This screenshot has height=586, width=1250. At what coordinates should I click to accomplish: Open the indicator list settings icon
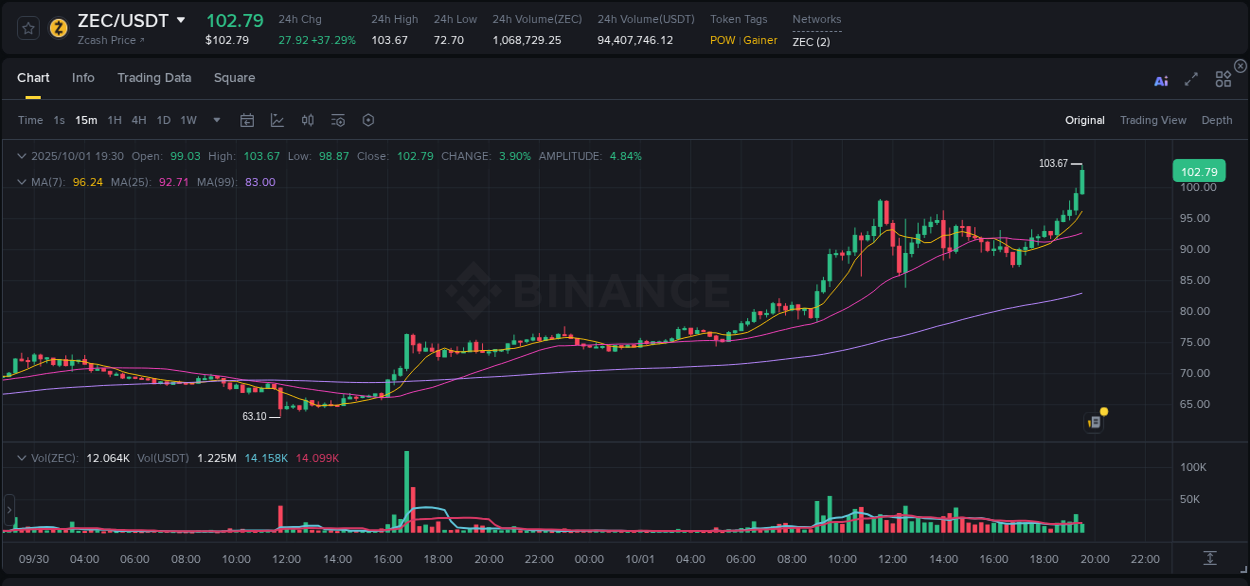tap(337, 119)
